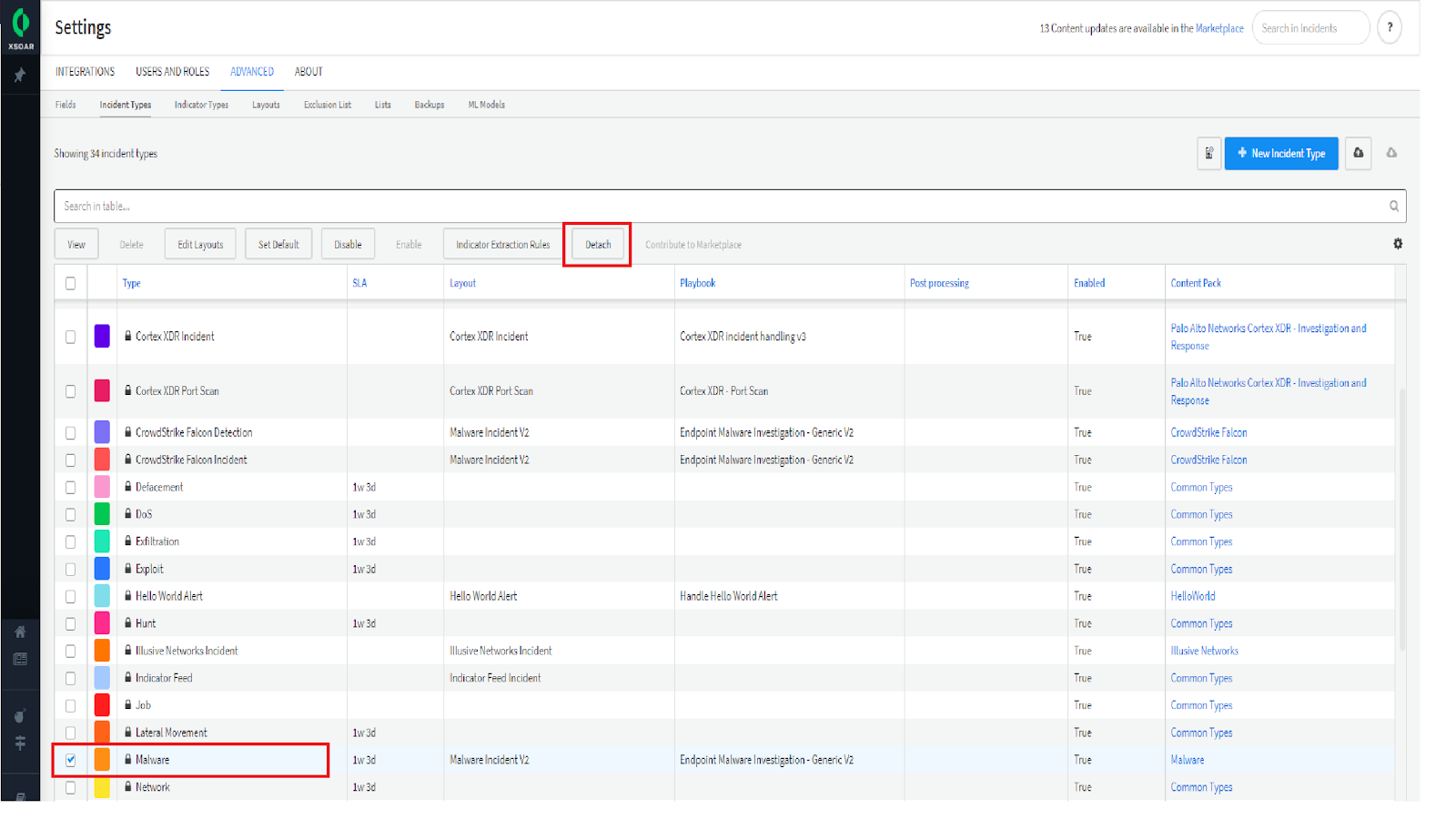Click the upload cloud icon button
The image size is (1456, 819).
1359,153
